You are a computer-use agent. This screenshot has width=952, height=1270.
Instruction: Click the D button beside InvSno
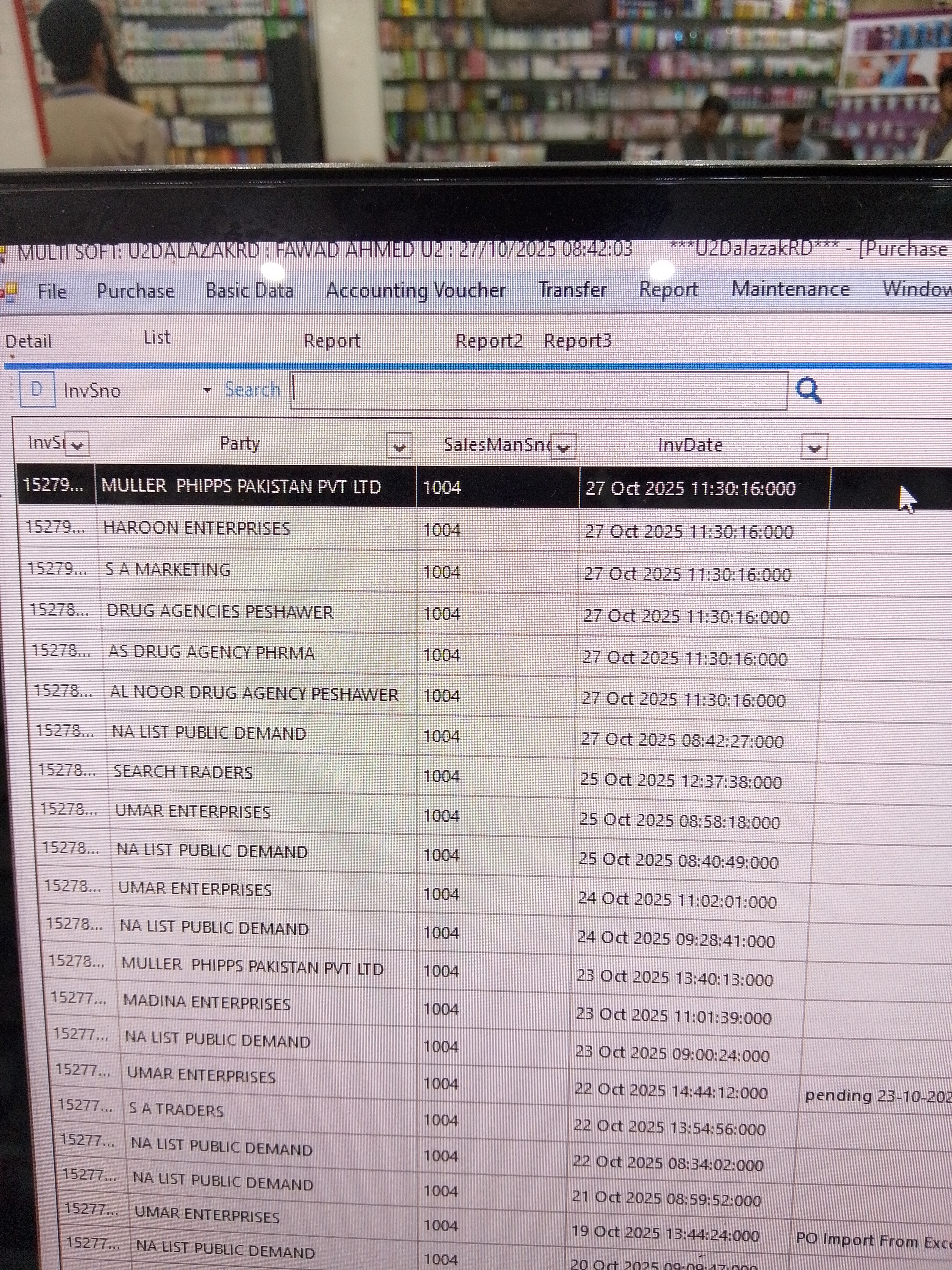pos(37,389)
